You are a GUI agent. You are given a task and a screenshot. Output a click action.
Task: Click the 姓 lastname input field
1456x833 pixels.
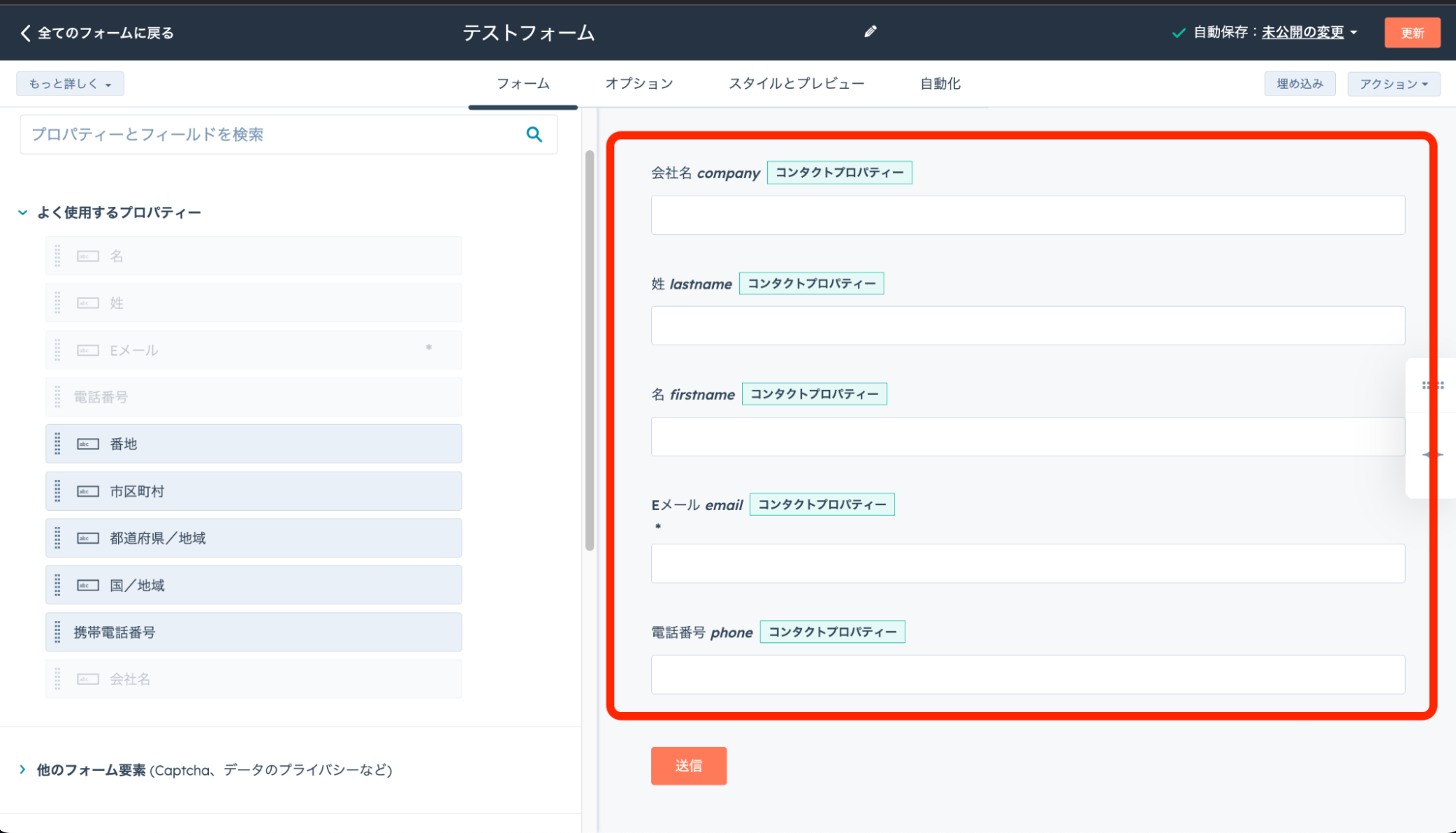pyautogui.click(x=1028, y=326)
